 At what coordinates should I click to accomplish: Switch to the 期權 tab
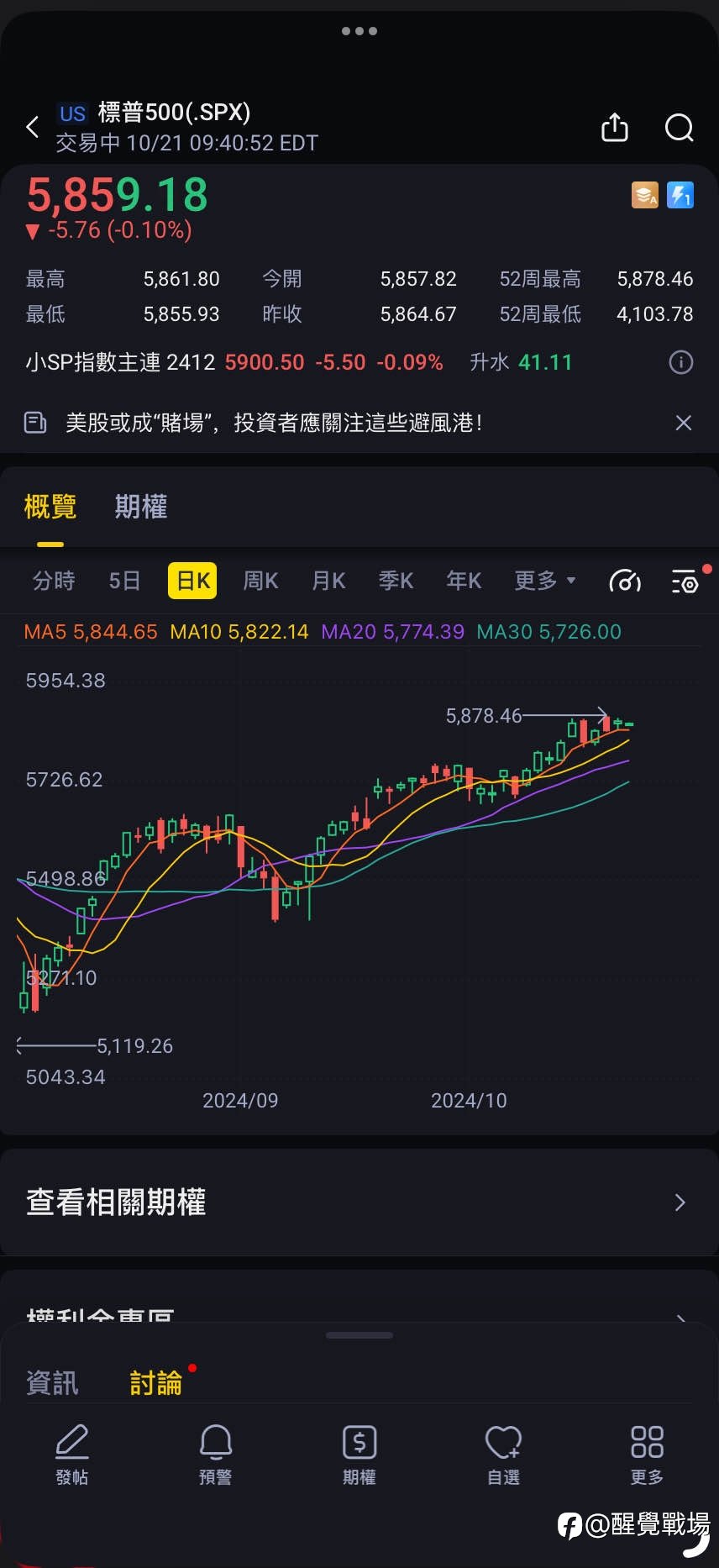pos(141,507)
